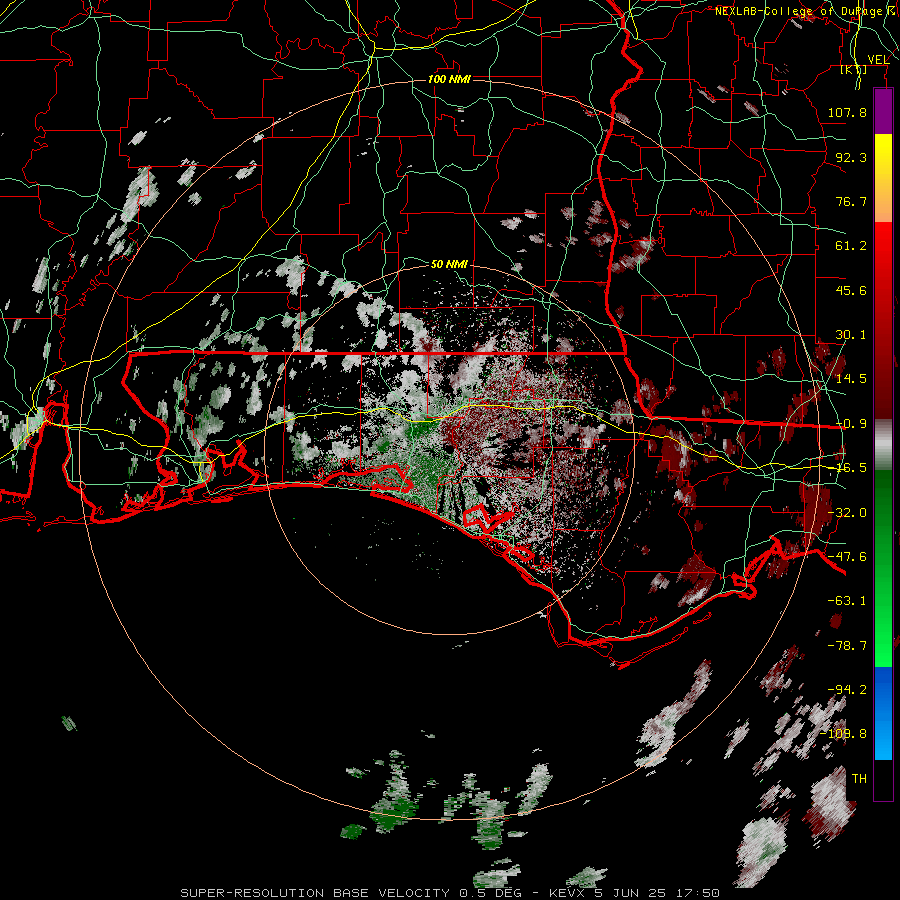Click the Super-Resolution Base Velocity caption

449,893
